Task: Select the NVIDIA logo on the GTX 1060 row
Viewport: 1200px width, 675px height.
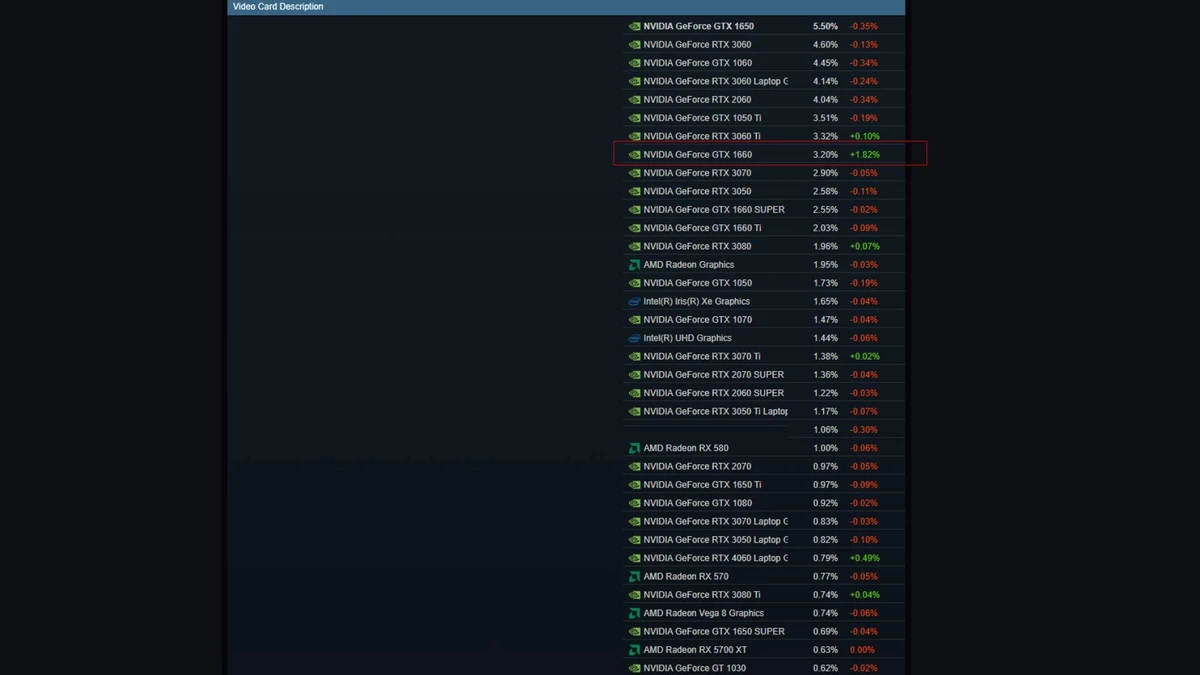Action: 634,63
